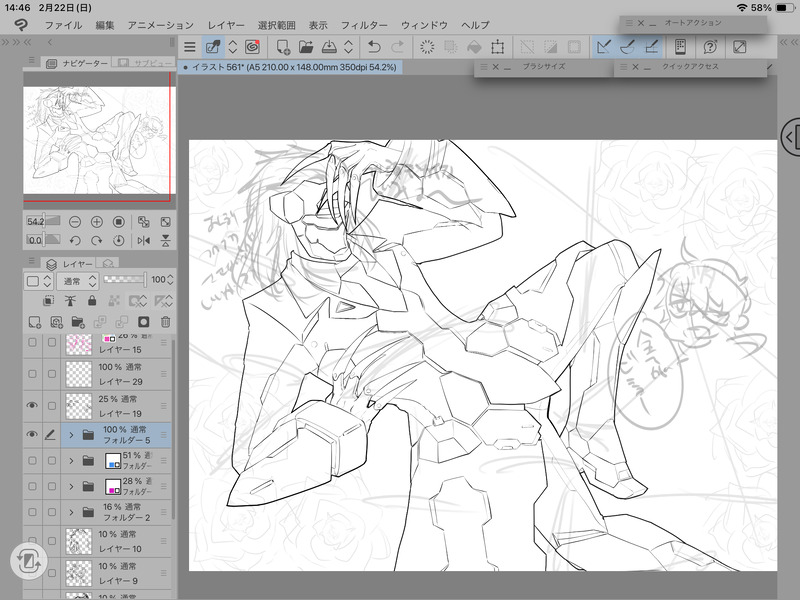Click the Undo arrow in the command bar
This screenshot has height=600, width=800.
374,46
